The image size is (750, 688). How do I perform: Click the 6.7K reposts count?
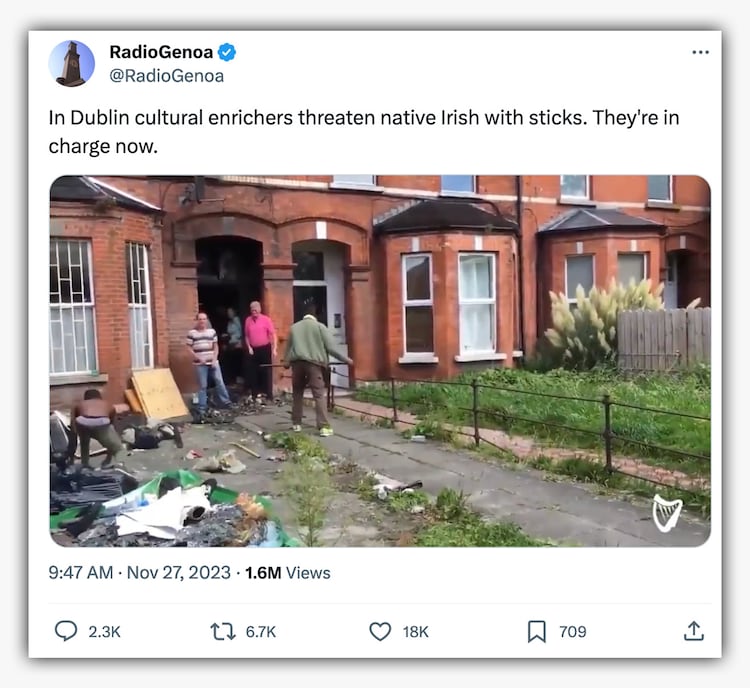point(261,632)
